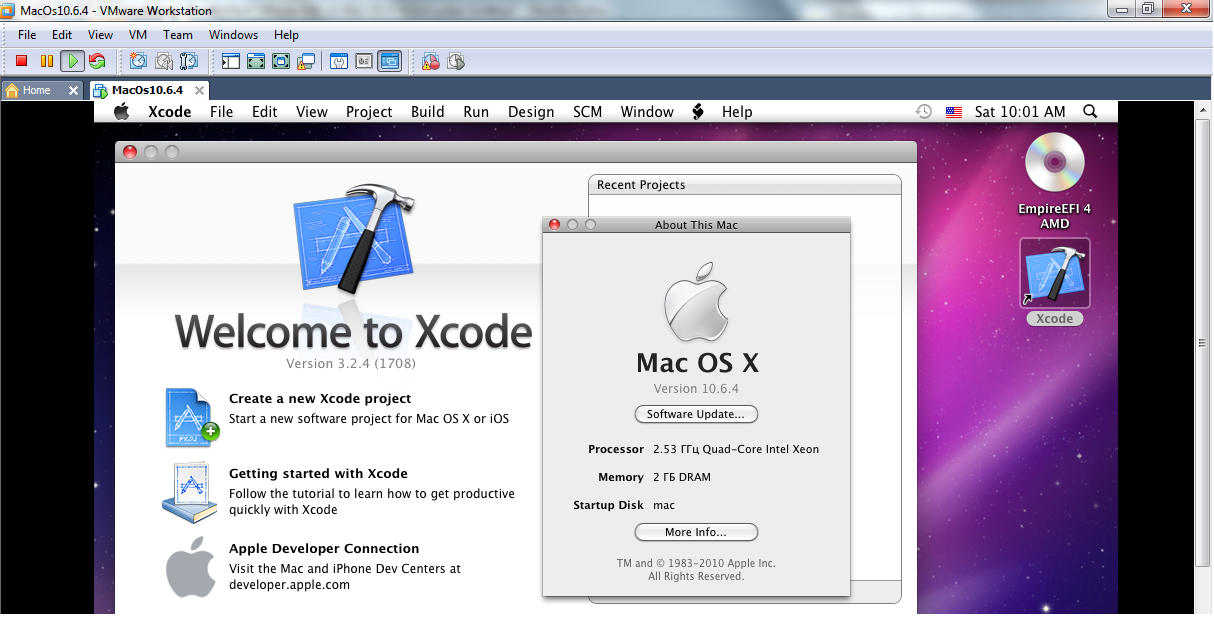Click the orange Suspend (pause) icon
The width and height of the screenshot is (1214, 618).
47,62
